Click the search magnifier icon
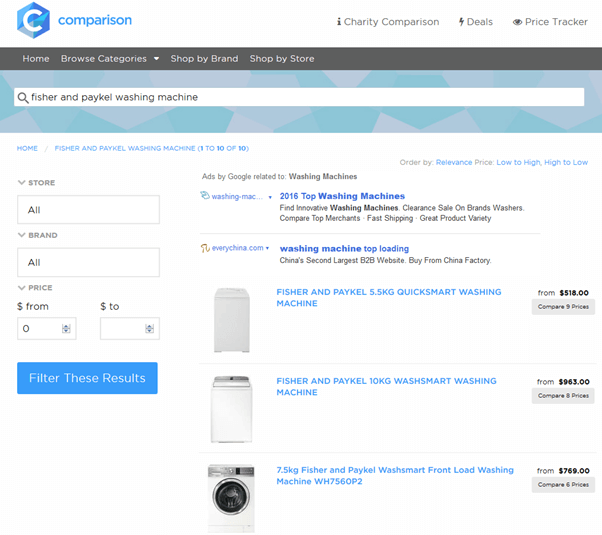This screenshot has height=535, width=602. pos(23,98)
